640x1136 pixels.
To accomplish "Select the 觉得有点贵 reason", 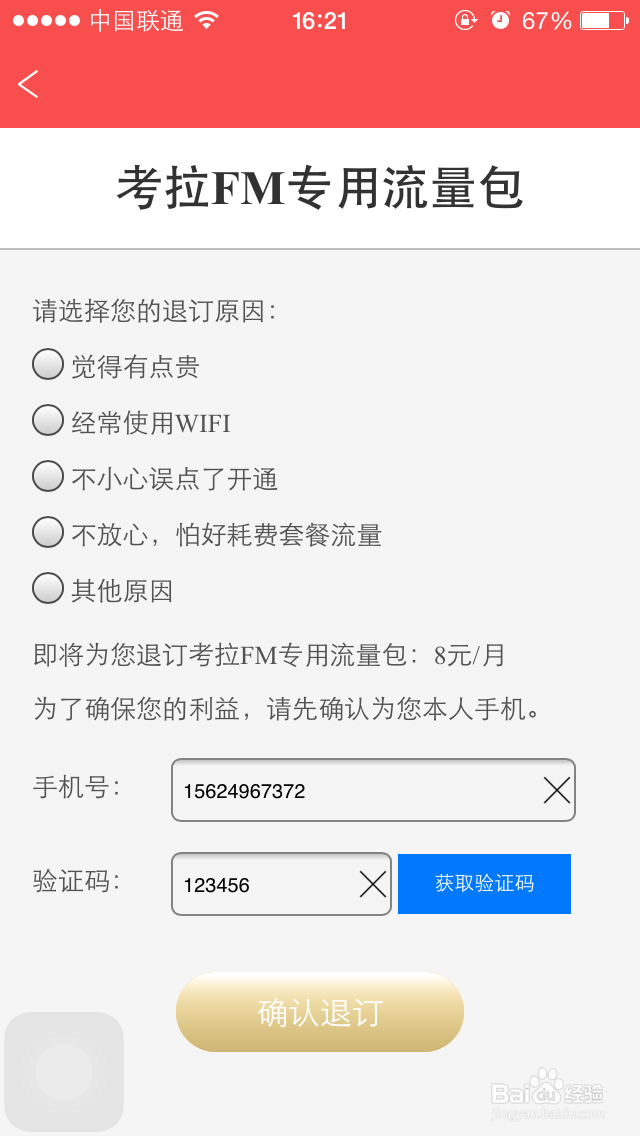I will [x=48, y=365].
